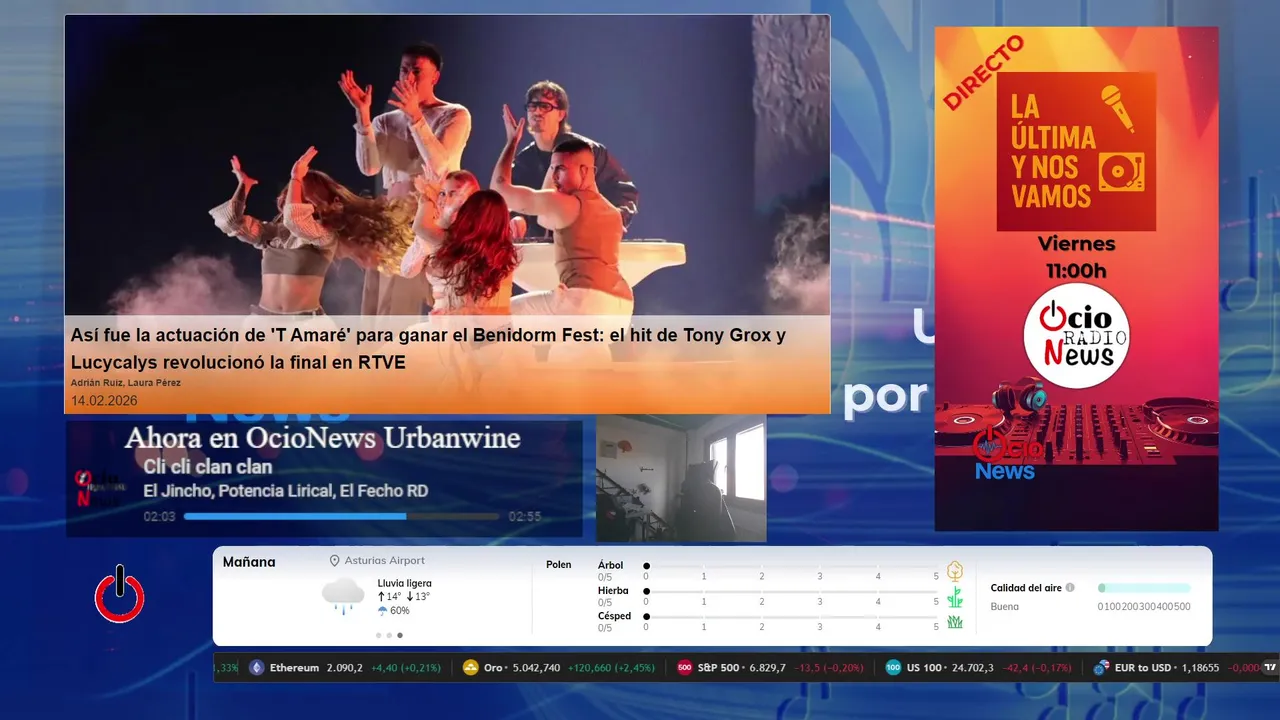The image size is (1280, 720).
Task: Click the Hierba plant pollen icon
Action: [955, 597]
